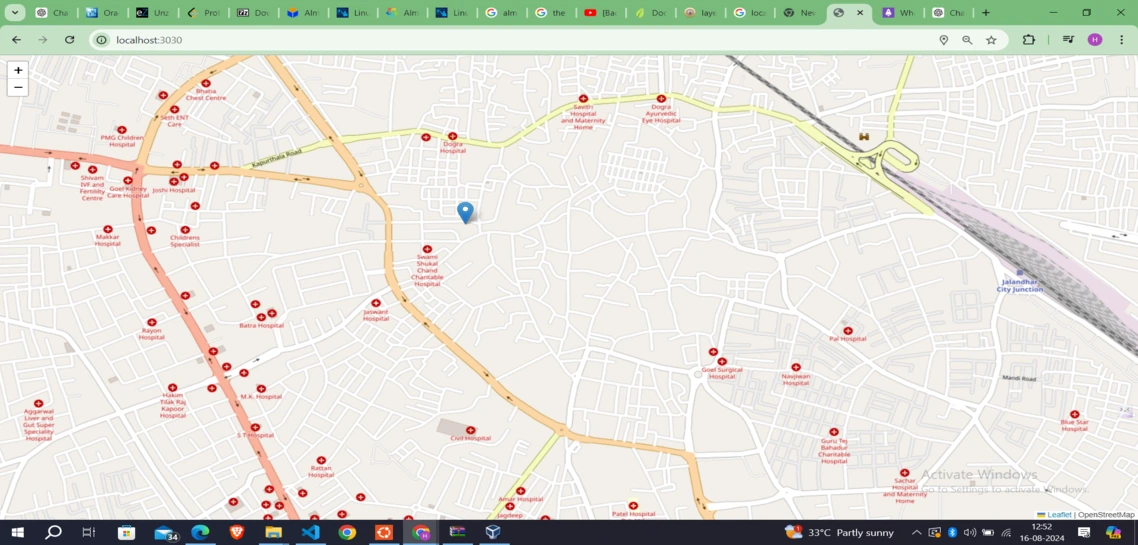Click the Makkar Hospital marker
The height and width of the screenshot is (545, 1138).
pyautogui.click(x=107, y=229)
